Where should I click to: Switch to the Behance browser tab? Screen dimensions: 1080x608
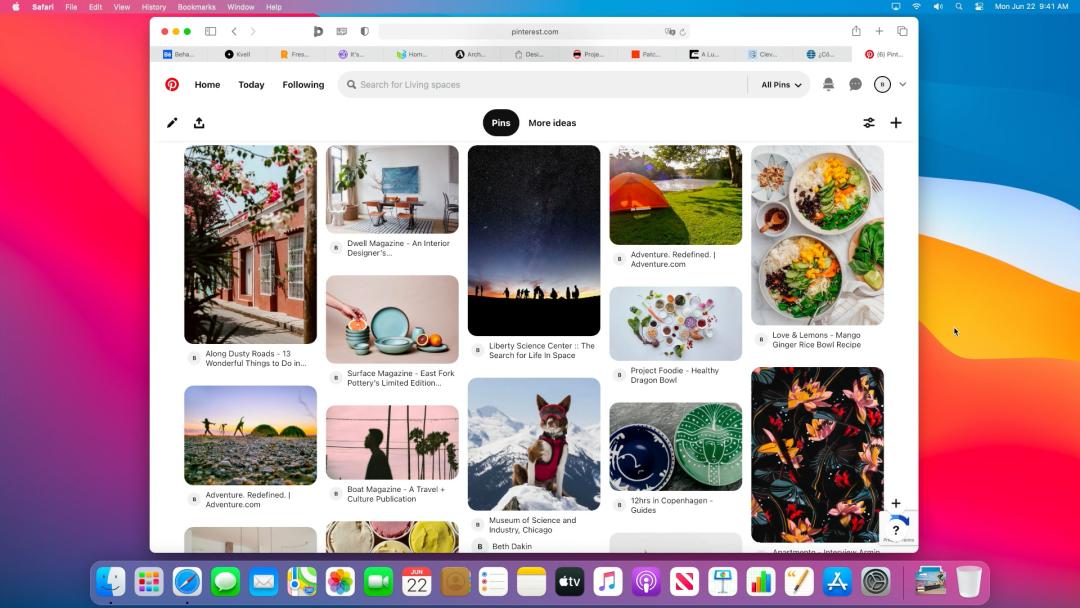point(178,54)
